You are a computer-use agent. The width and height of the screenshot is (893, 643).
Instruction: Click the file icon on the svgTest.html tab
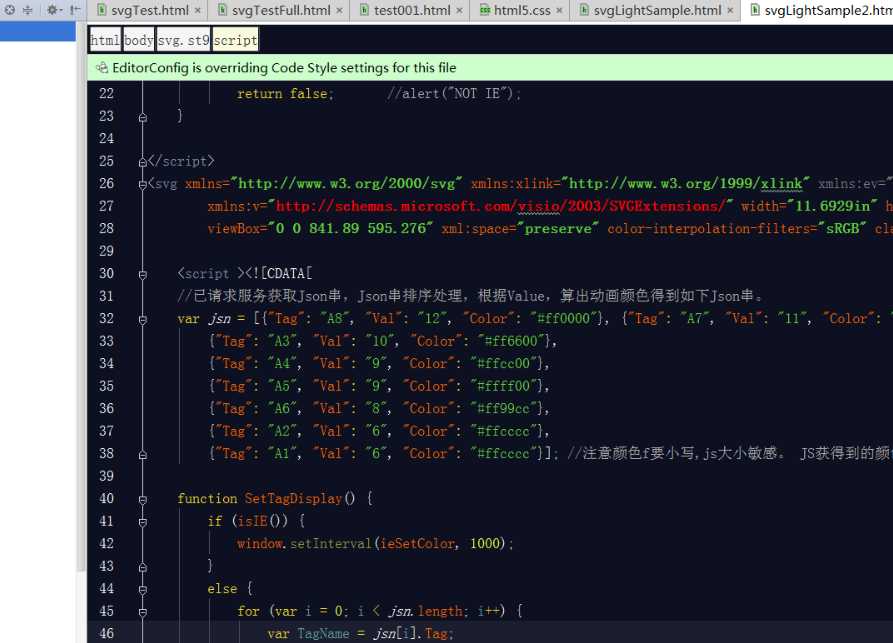tap(101, 10)
